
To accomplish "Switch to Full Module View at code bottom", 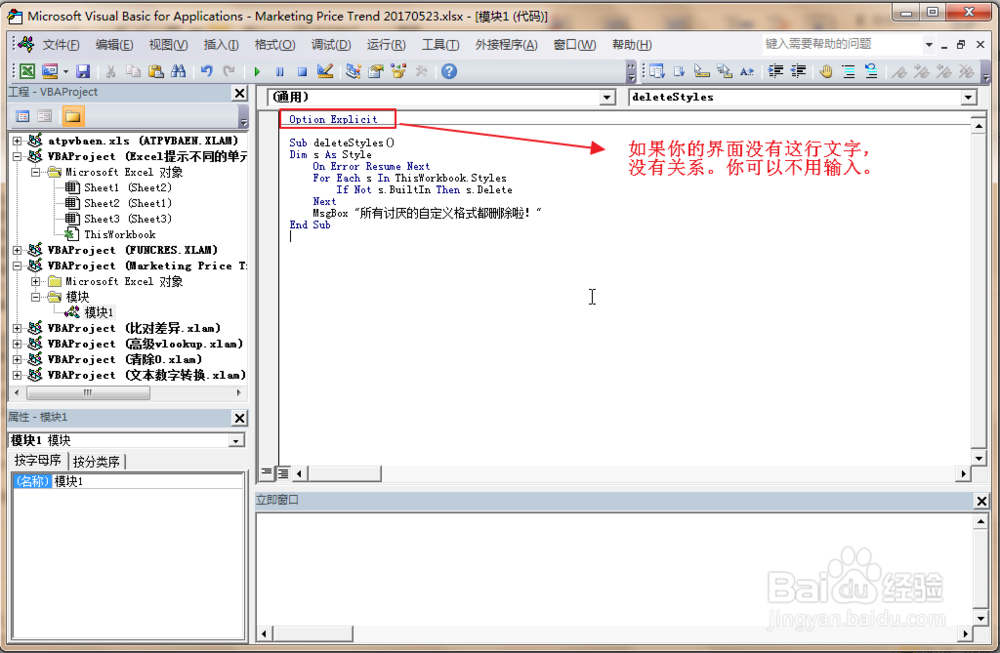I will (283, 473).
